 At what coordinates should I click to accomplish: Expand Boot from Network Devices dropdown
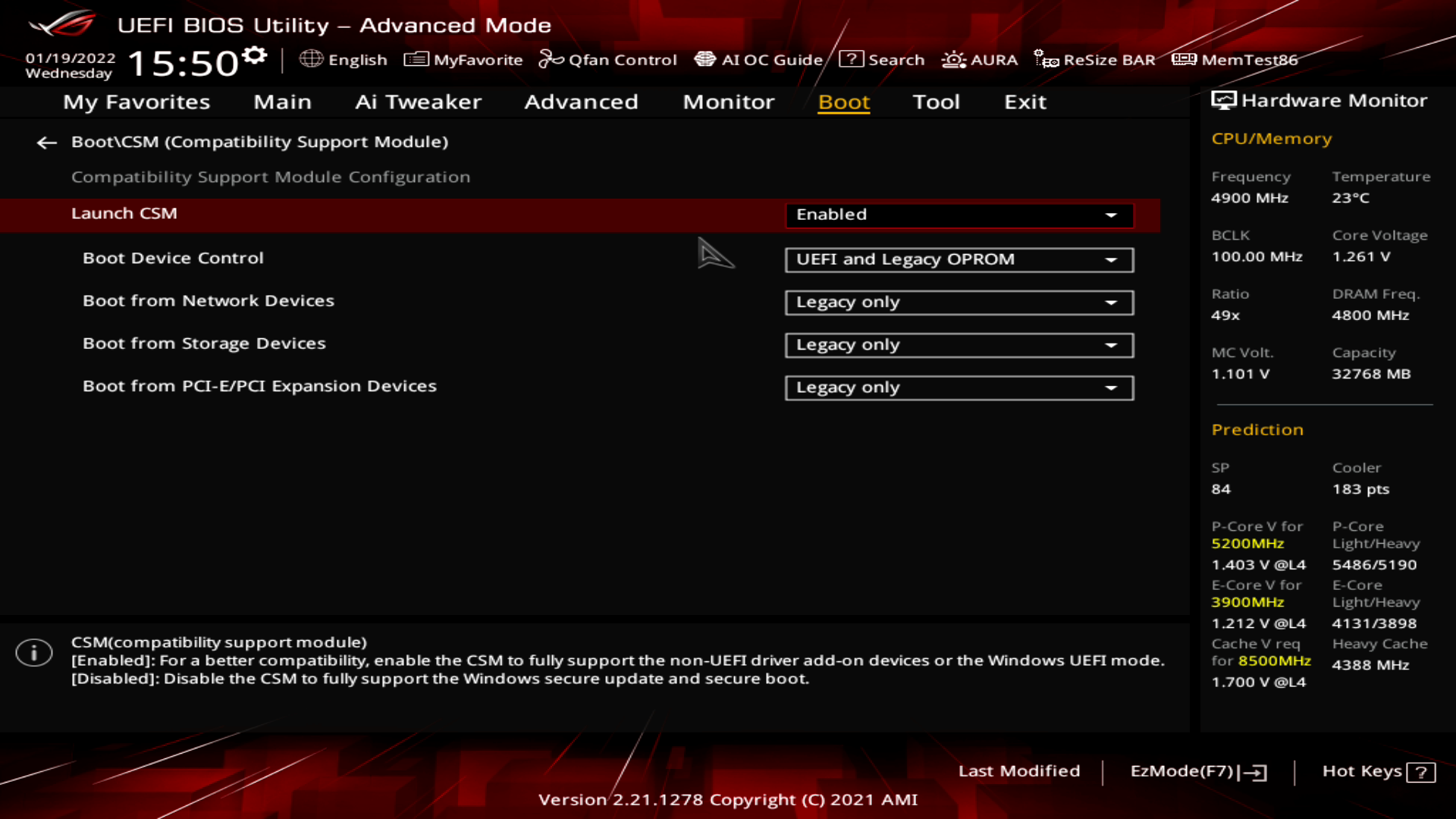1110,301
